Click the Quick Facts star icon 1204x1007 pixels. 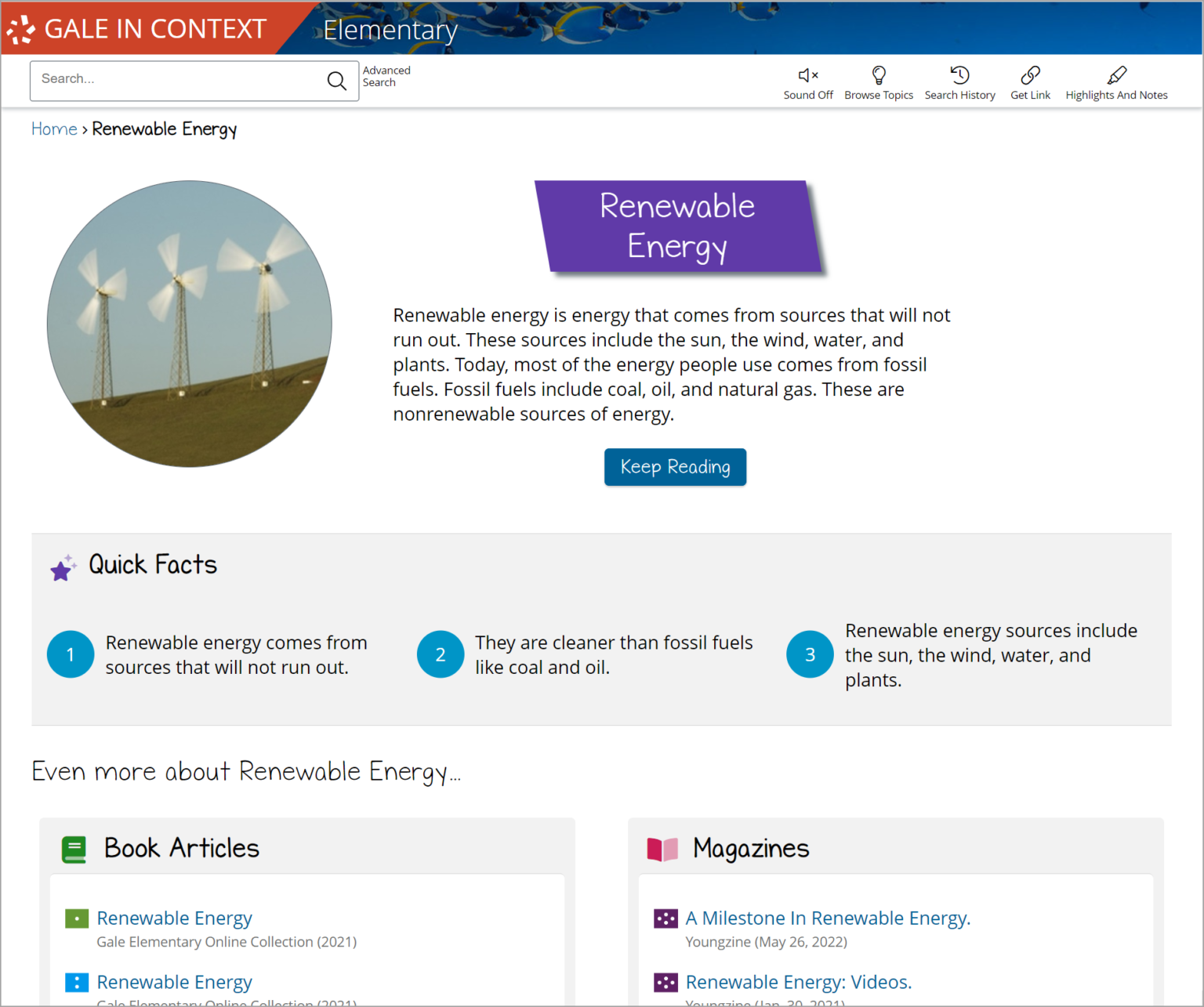[x=62, y=567]
